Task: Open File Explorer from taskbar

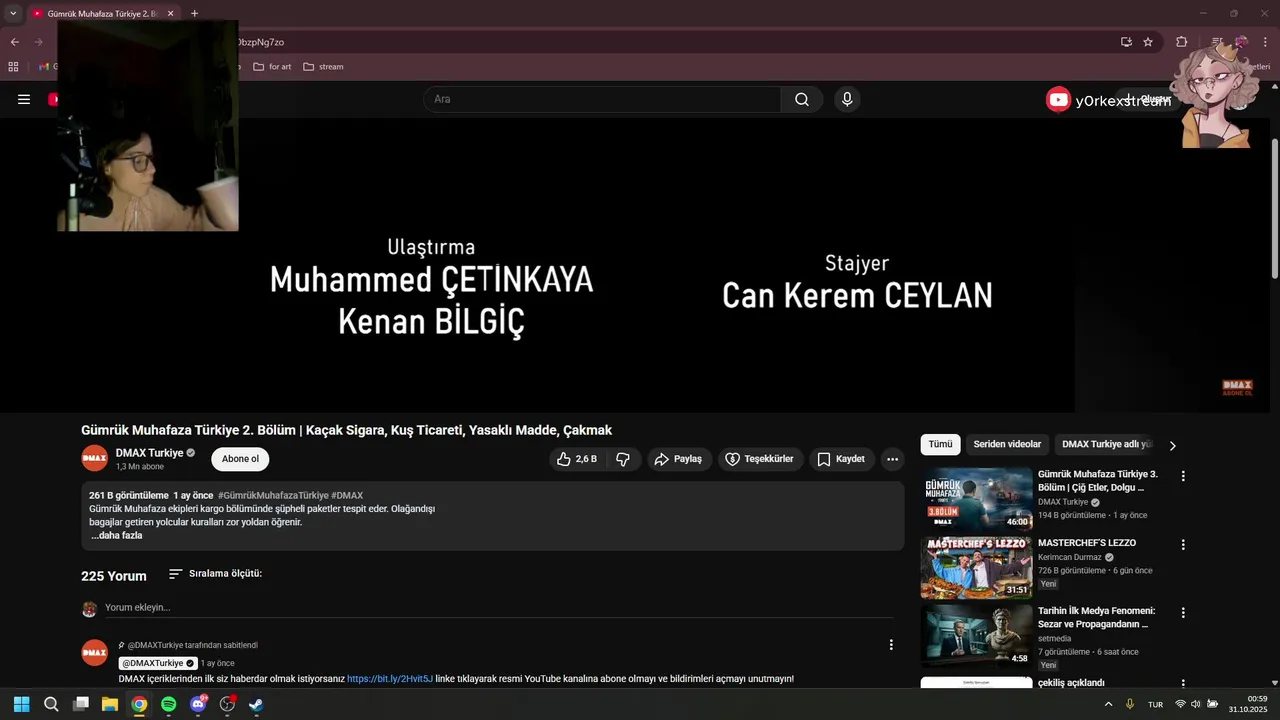Action: pyautogui.click(x=110, y=704)
